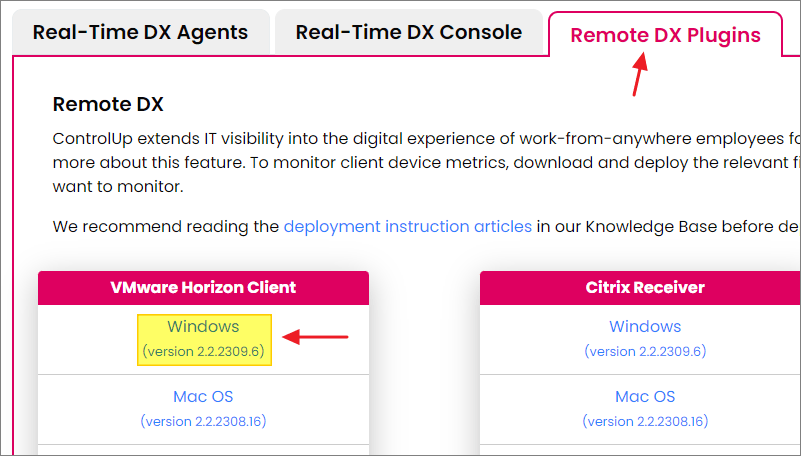Click the "We recommend reading" text
Viewport: 801px width, 456px height.
point(166,227)
